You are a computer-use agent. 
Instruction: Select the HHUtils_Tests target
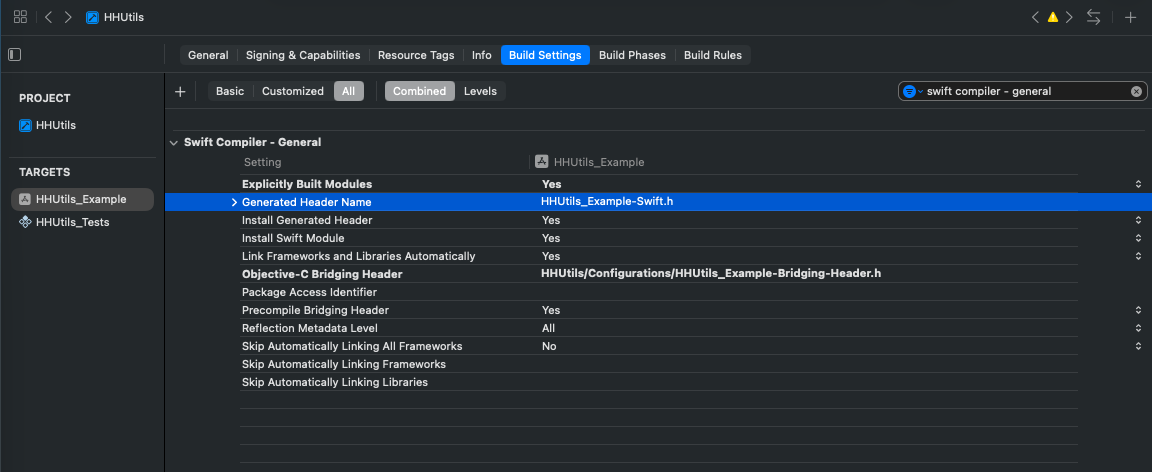click(72, 222)
